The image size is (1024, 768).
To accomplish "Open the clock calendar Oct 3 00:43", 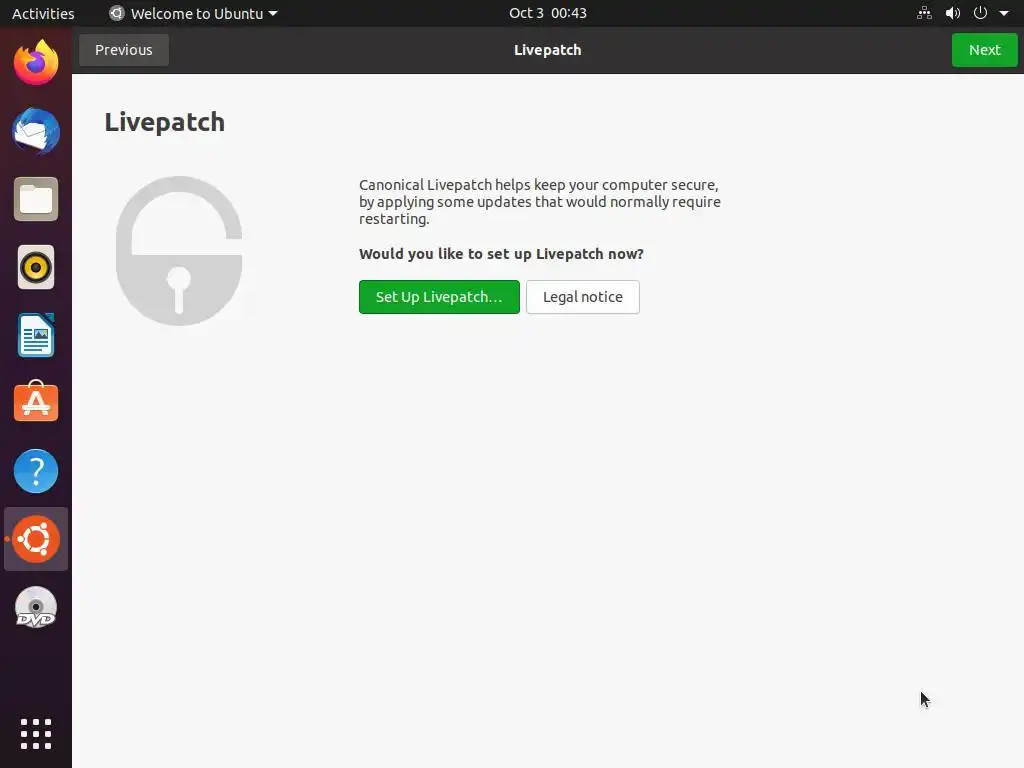I will (548, 13).
